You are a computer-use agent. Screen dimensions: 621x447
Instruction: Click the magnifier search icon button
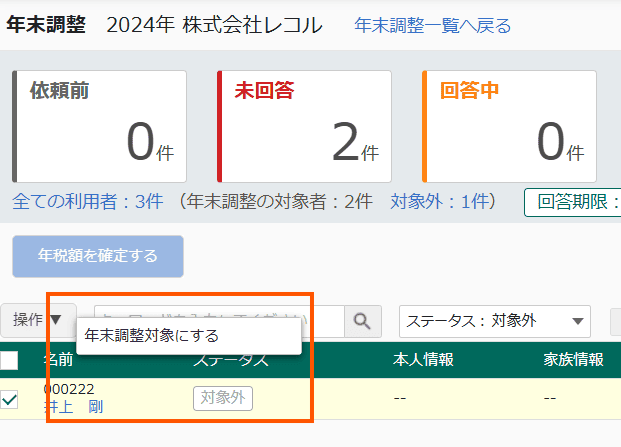point(363,321)
